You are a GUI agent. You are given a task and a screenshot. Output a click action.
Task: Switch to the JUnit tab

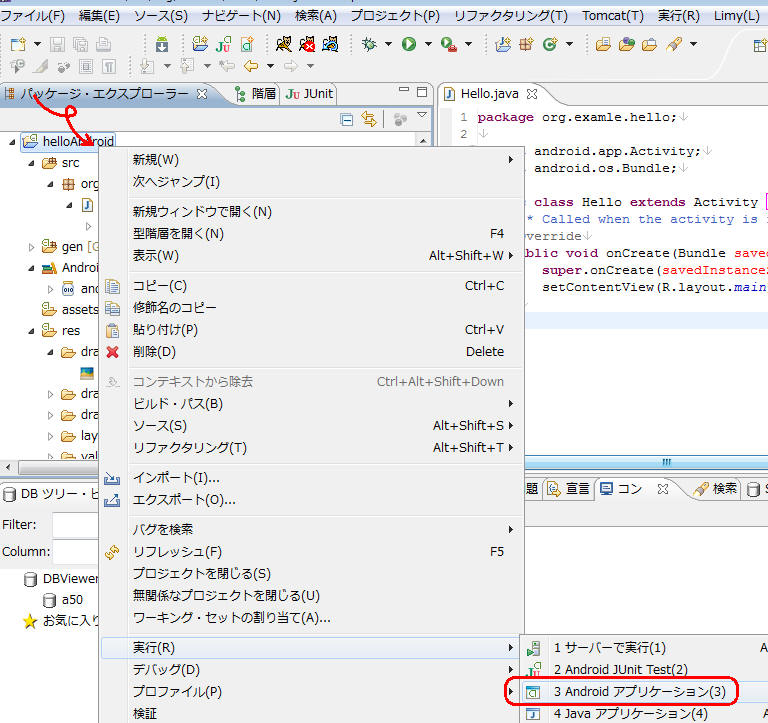coord(309,94)
